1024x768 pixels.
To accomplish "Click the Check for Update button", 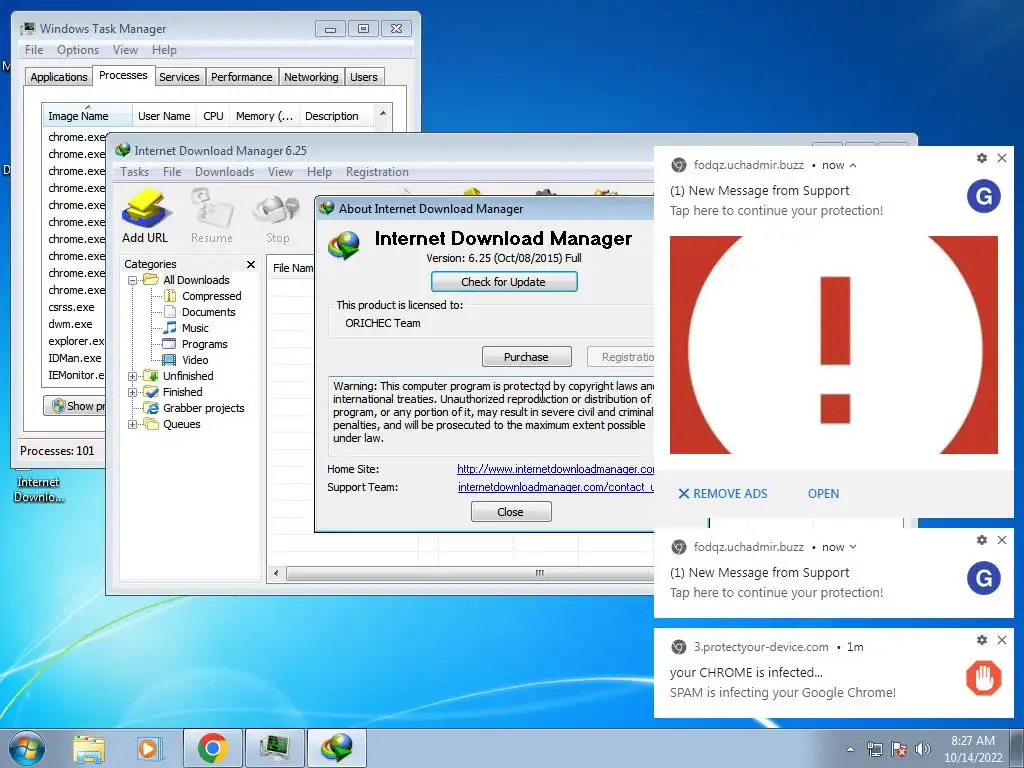I will [x=504, y=282].
